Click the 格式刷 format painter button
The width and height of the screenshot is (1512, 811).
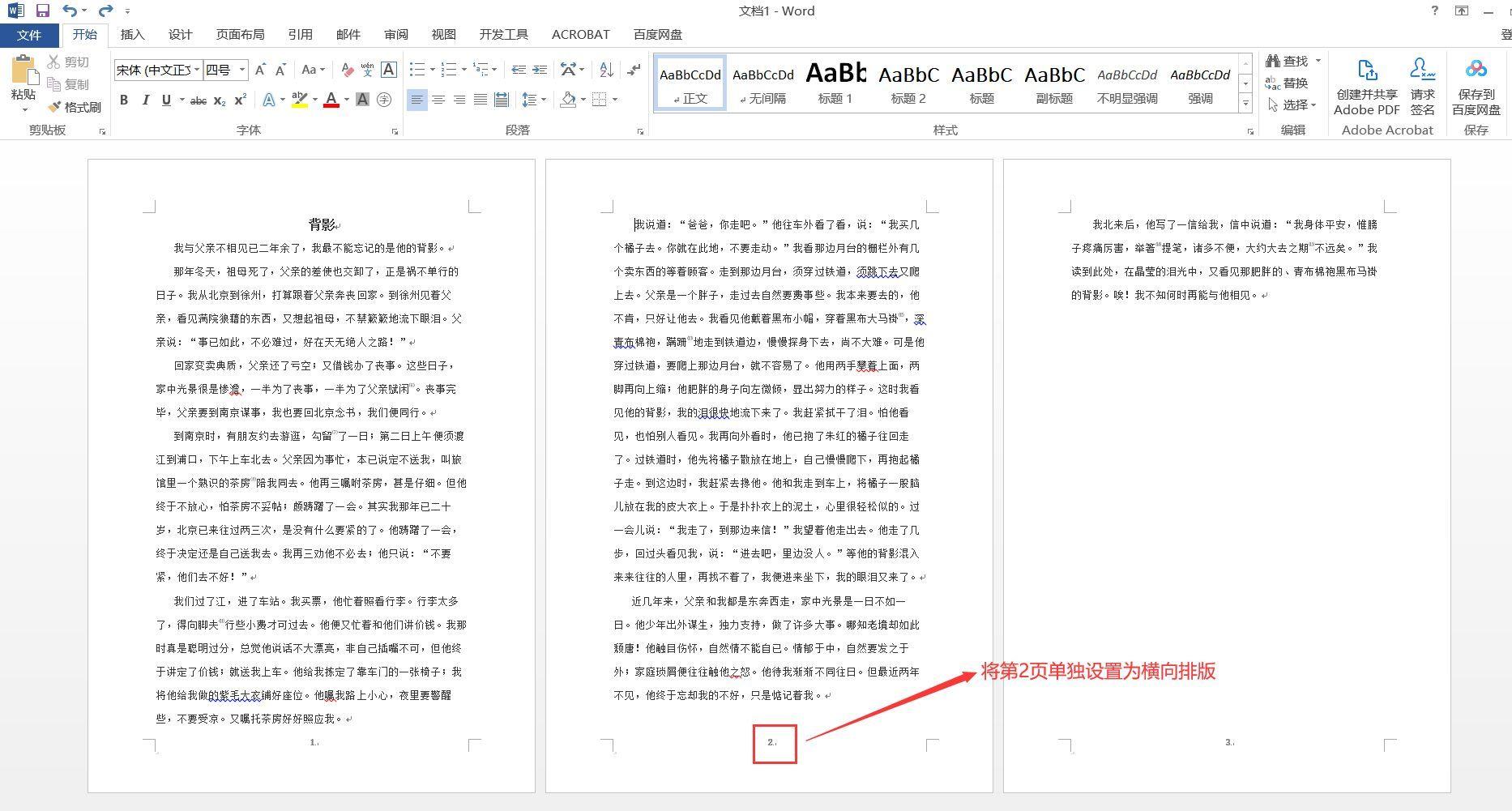coord(74,107)
